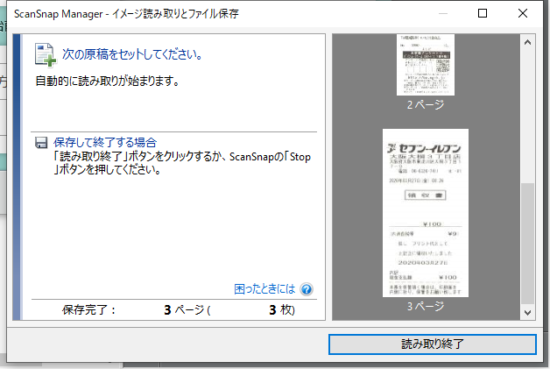This screenshot has width=550, height=369.
Task: Minimize the ScanSnap Manager window
Action: coord(443,14)
